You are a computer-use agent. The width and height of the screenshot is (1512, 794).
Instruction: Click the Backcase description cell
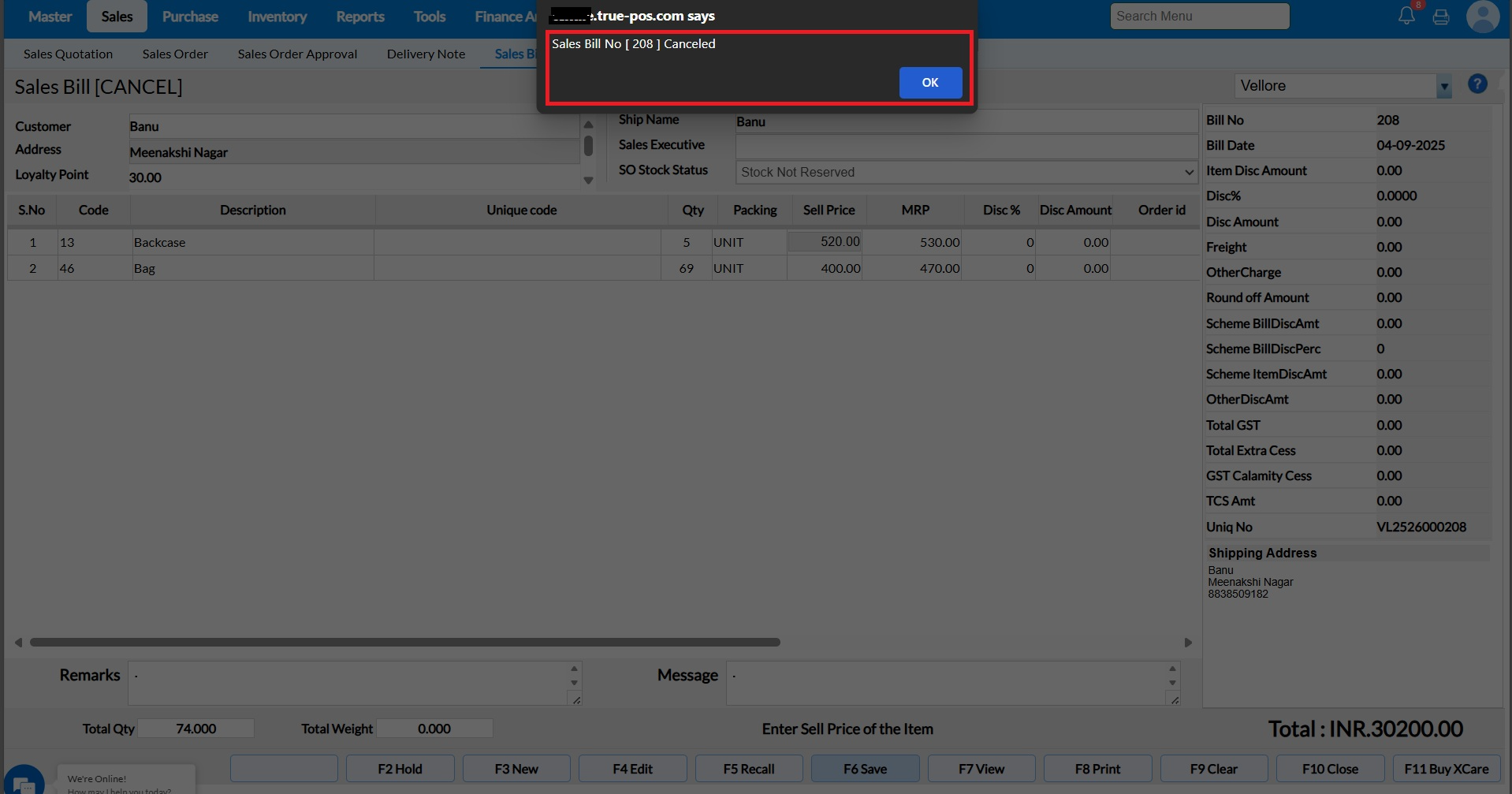point(252,243)
